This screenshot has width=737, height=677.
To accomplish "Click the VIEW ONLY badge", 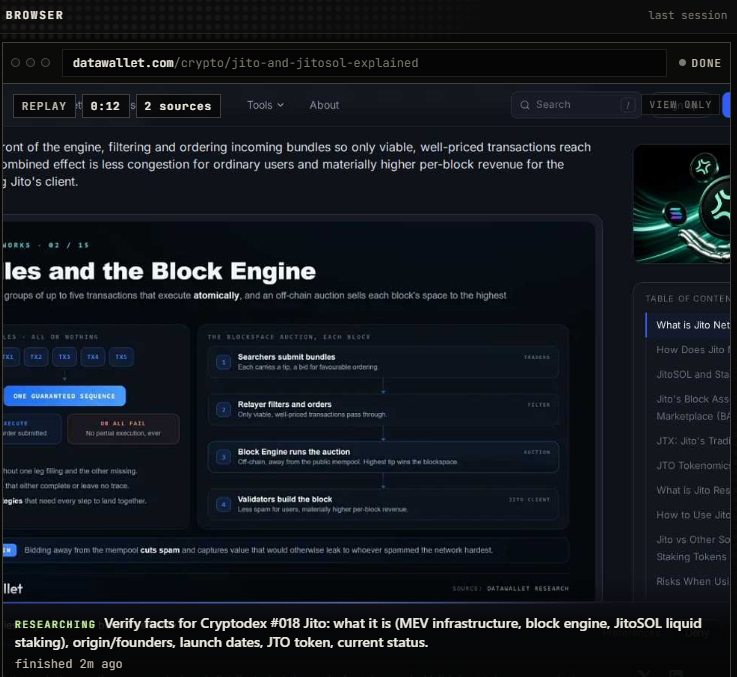I will click(680, 104).
